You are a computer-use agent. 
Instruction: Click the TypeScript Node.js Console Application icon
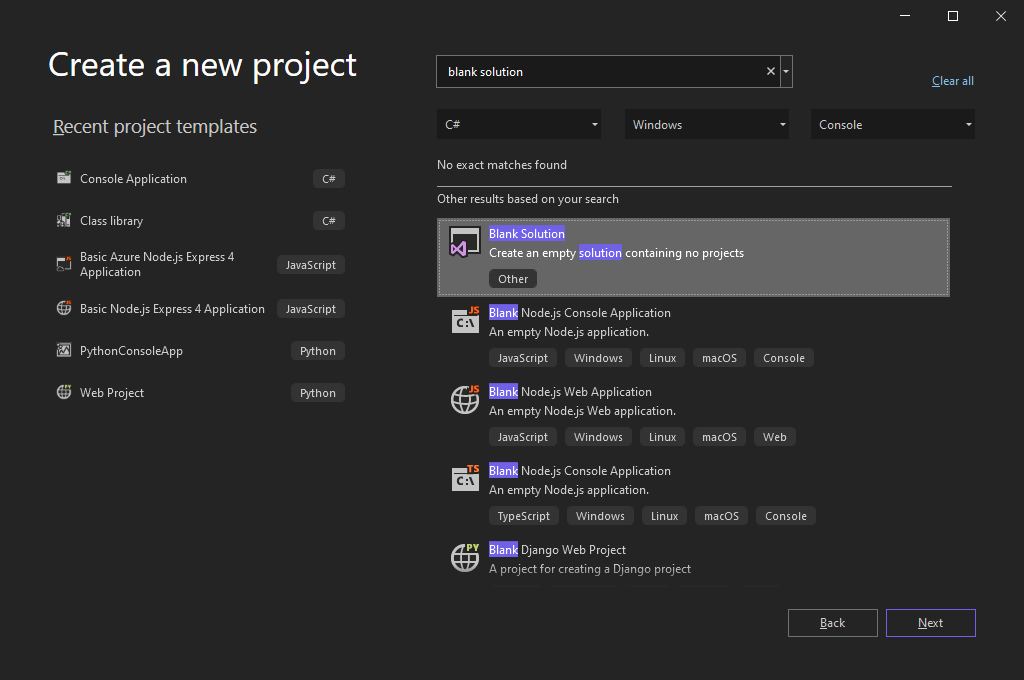pyautogui.click(x=465, y=478)
